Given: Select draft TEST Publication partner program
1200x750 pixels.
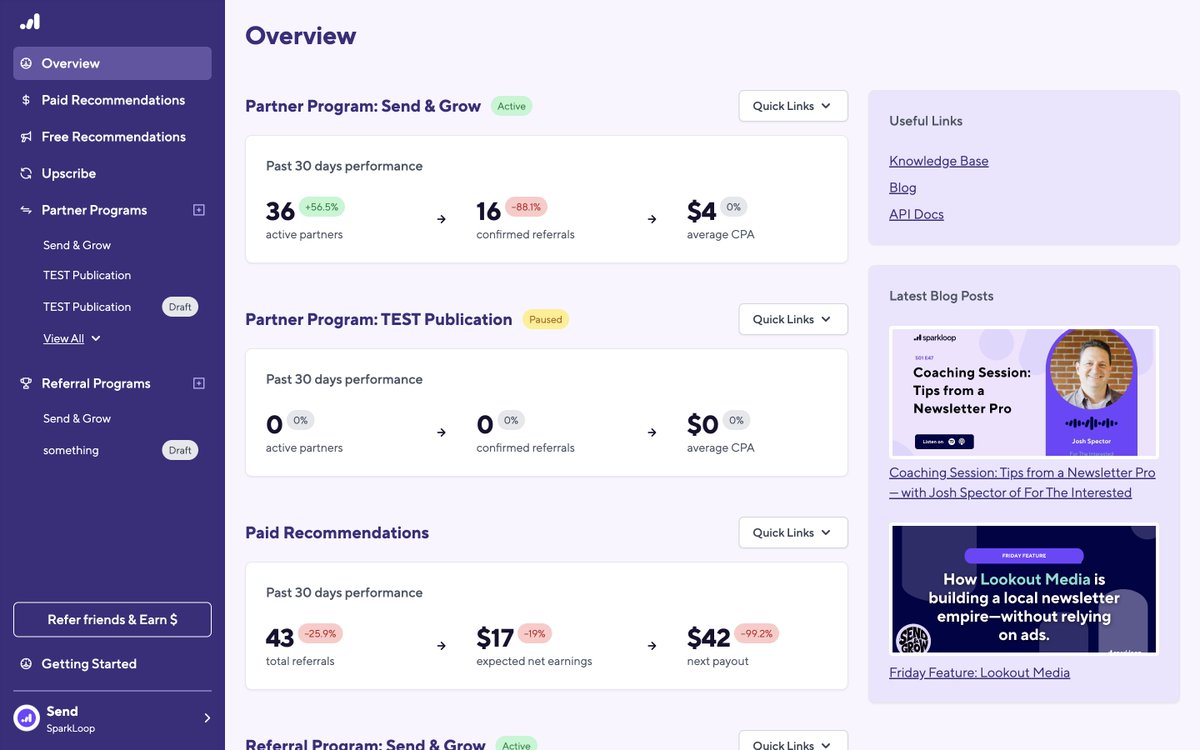Looking at the screenshot, I should [87, 307].
